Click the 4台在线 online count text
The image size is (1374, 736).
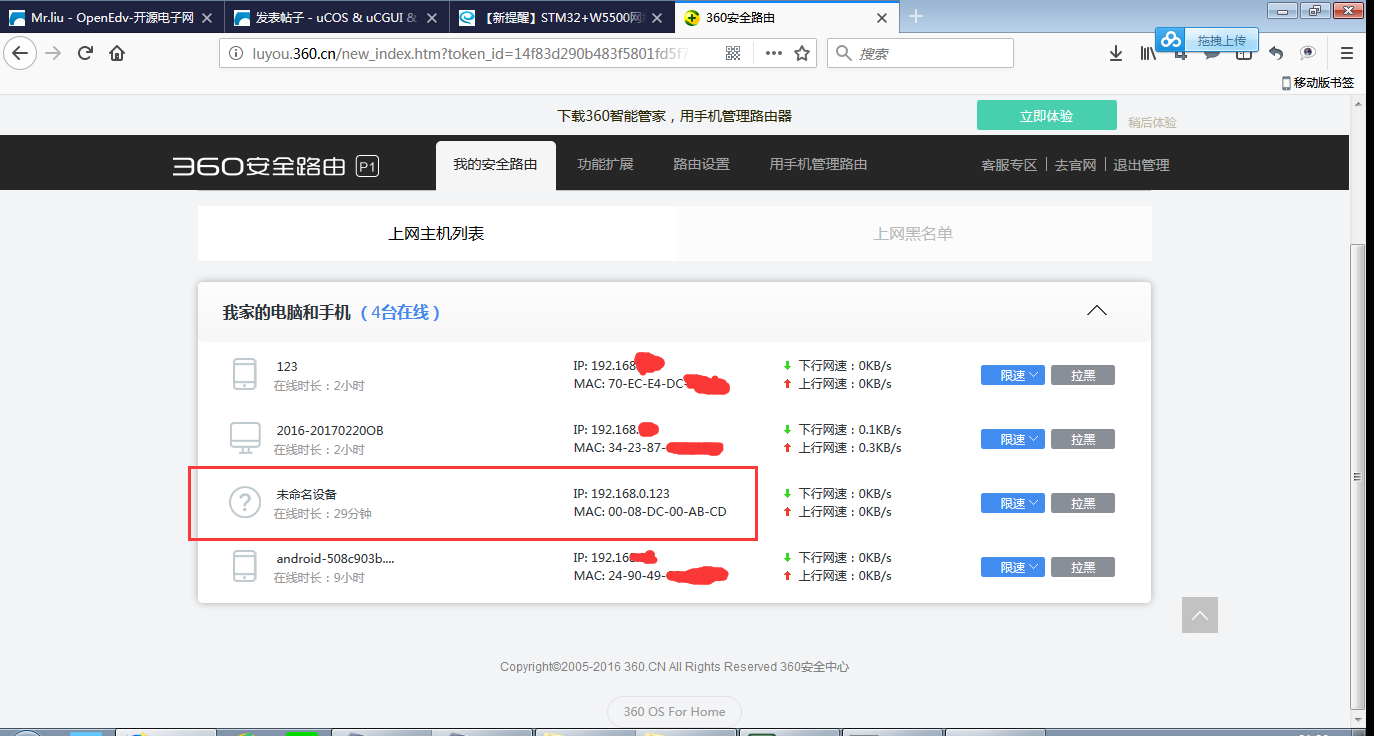pos(400,312)
